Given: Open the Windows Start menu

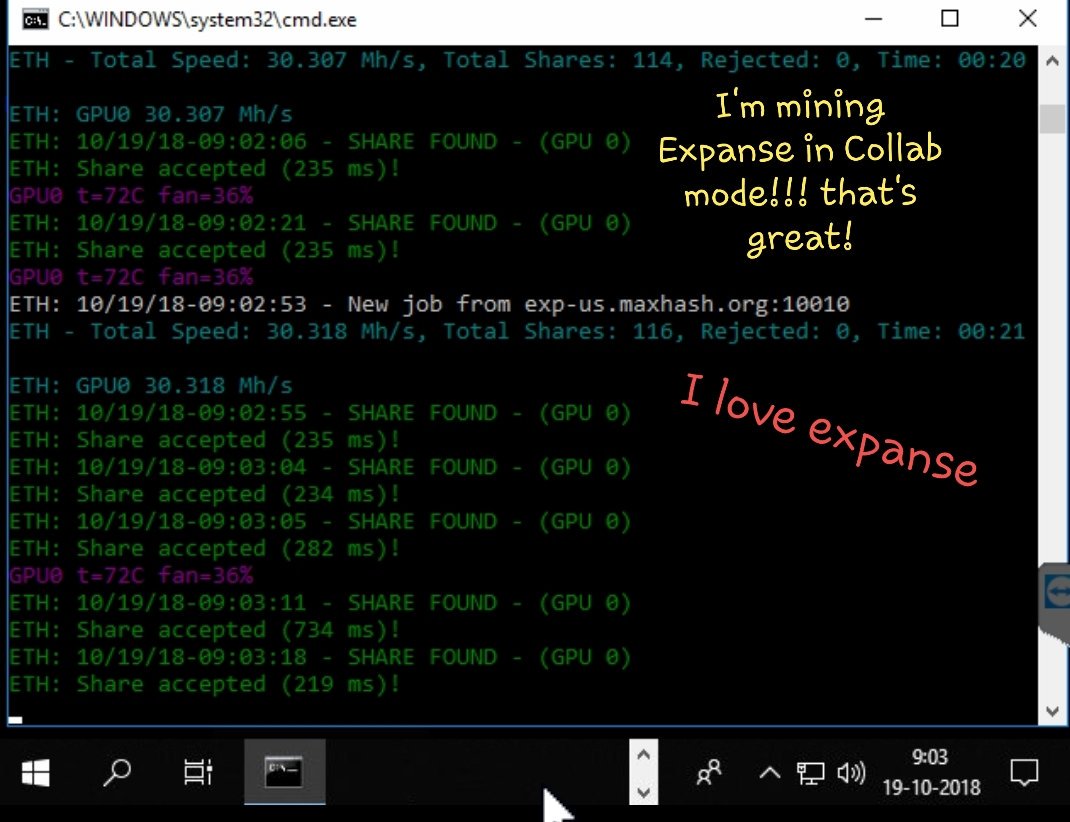Looking at the screenshot, I should point(35,773).
